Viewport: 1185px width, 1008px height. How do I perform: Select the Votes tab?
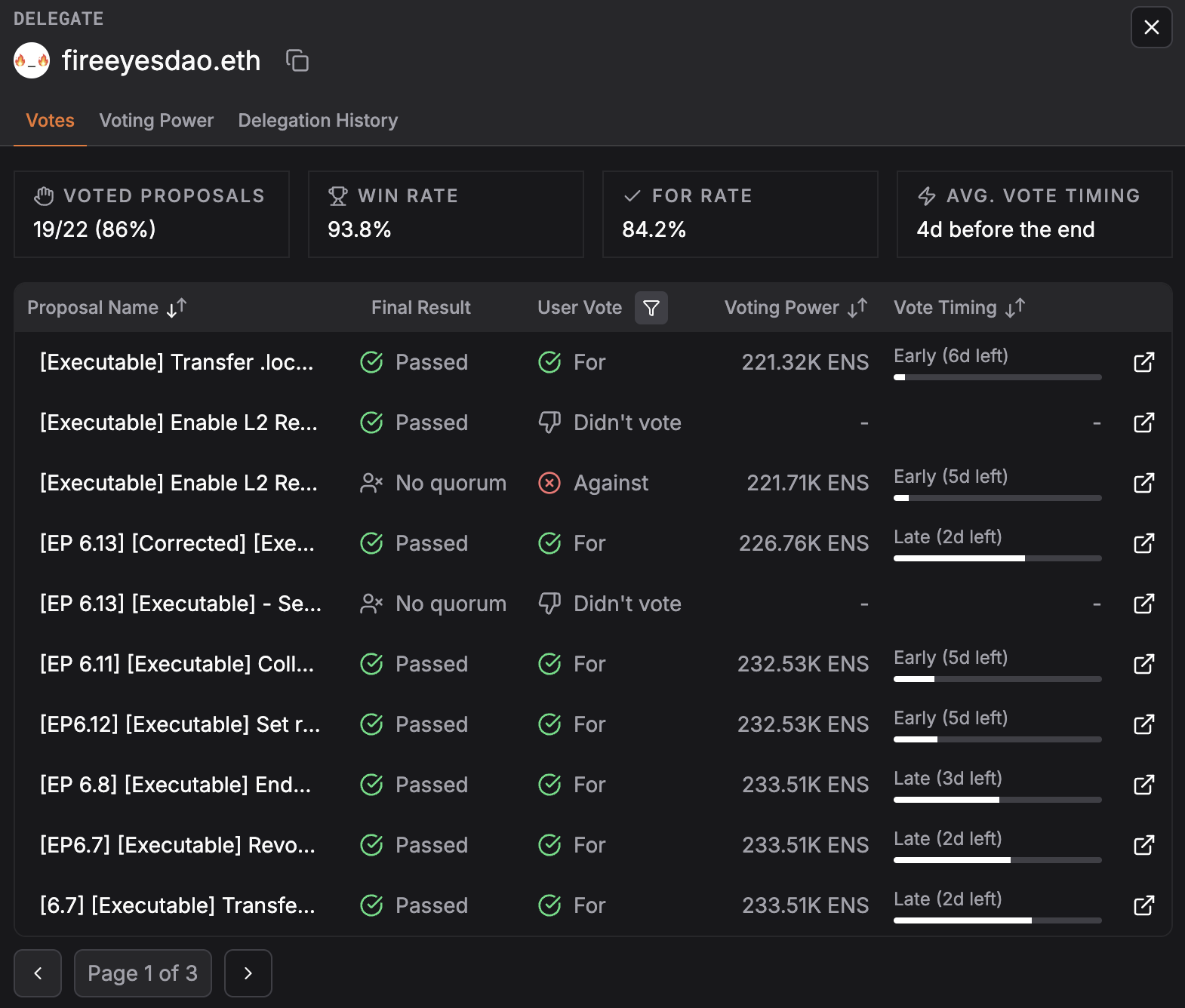coord(50,121)
